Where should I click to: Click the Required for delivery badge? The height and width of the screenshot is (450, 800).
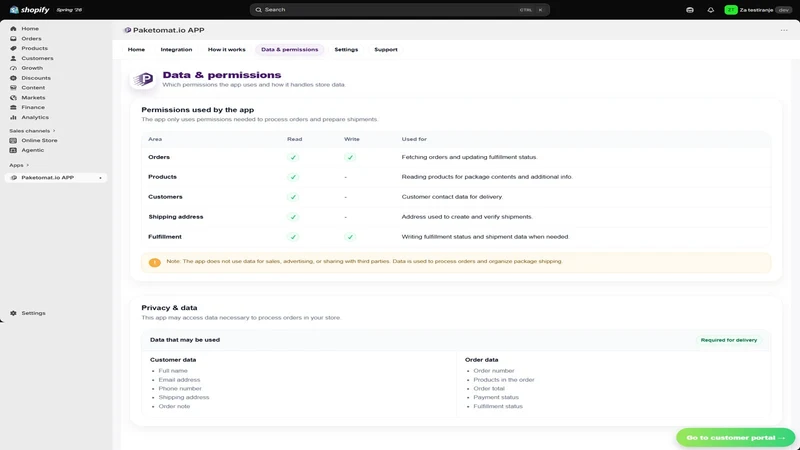pyautogui.click(x=729, y=340)
